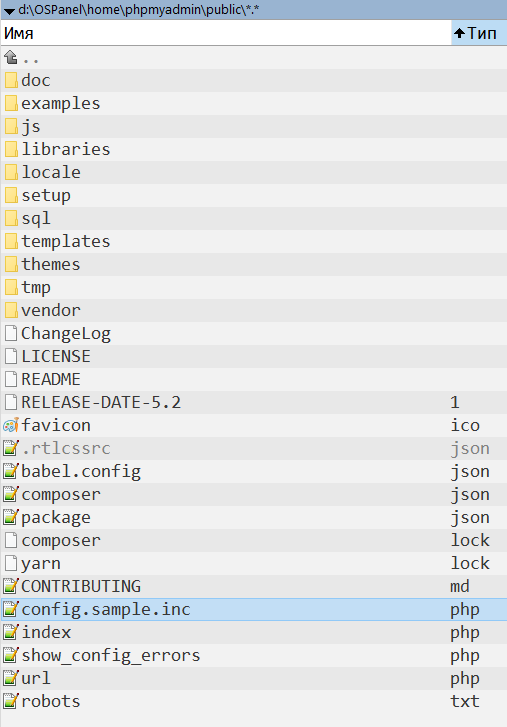Screen dimensions: 507x727
Task: Select the 'url' file name
Action: [x=36, y=678]
